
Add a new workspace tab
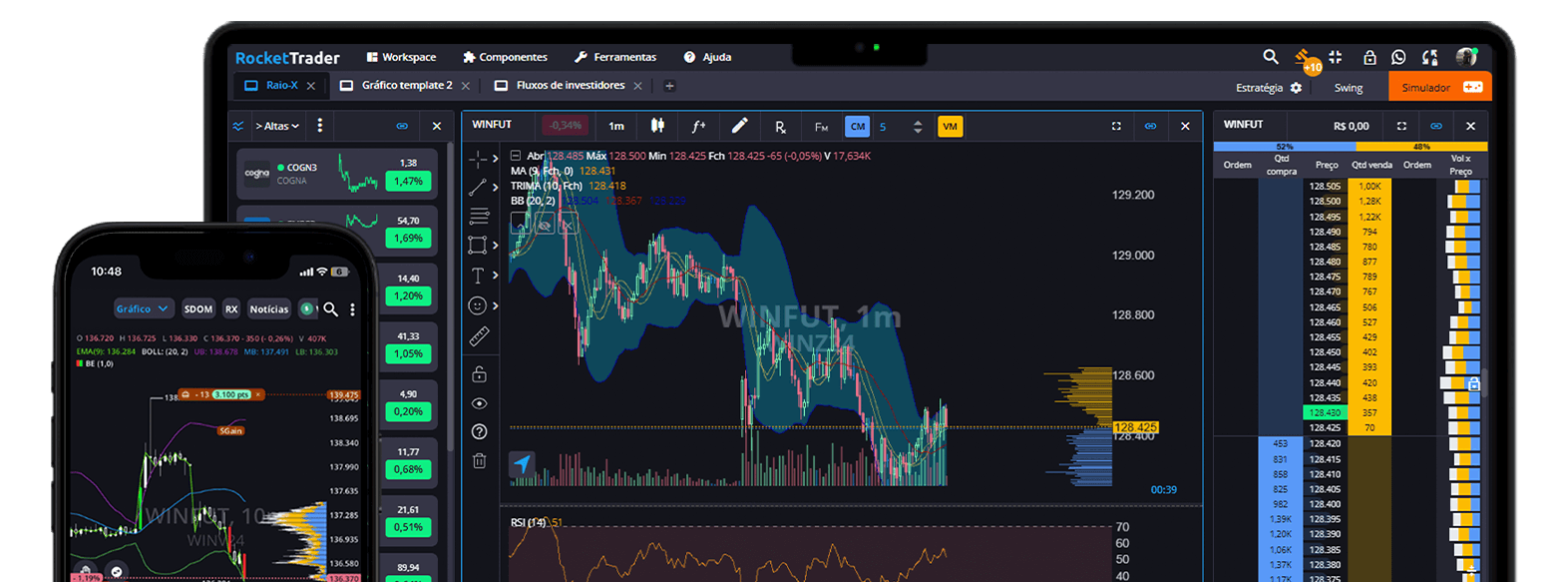click(x=669, y=86)
